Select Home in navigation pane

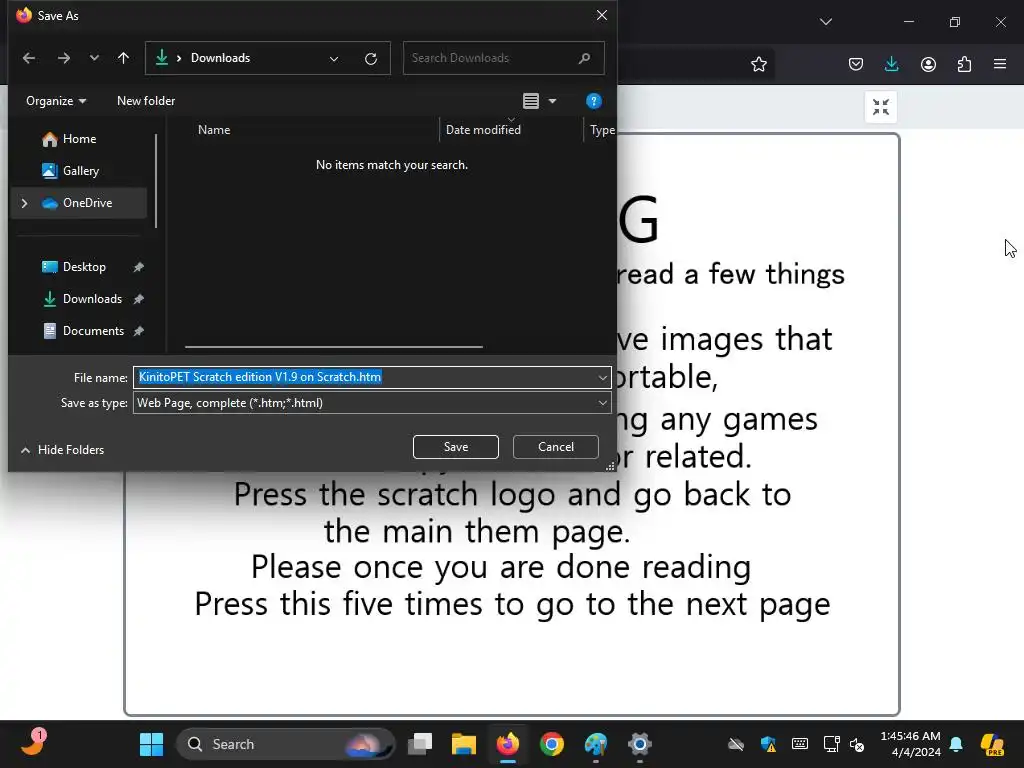click(x=79, y=138)
